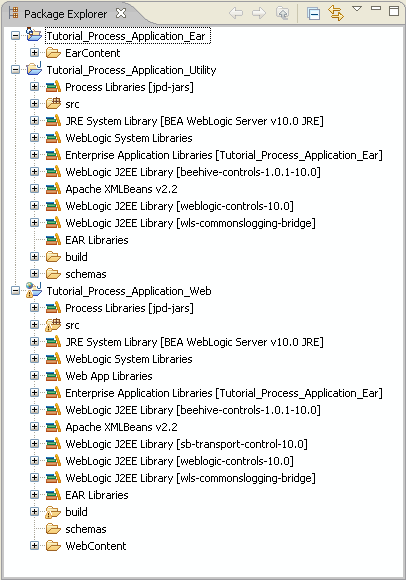Click the WebContent folder icon
The width and height of the screenshot is (406, 580).
(x=53, y=546)
